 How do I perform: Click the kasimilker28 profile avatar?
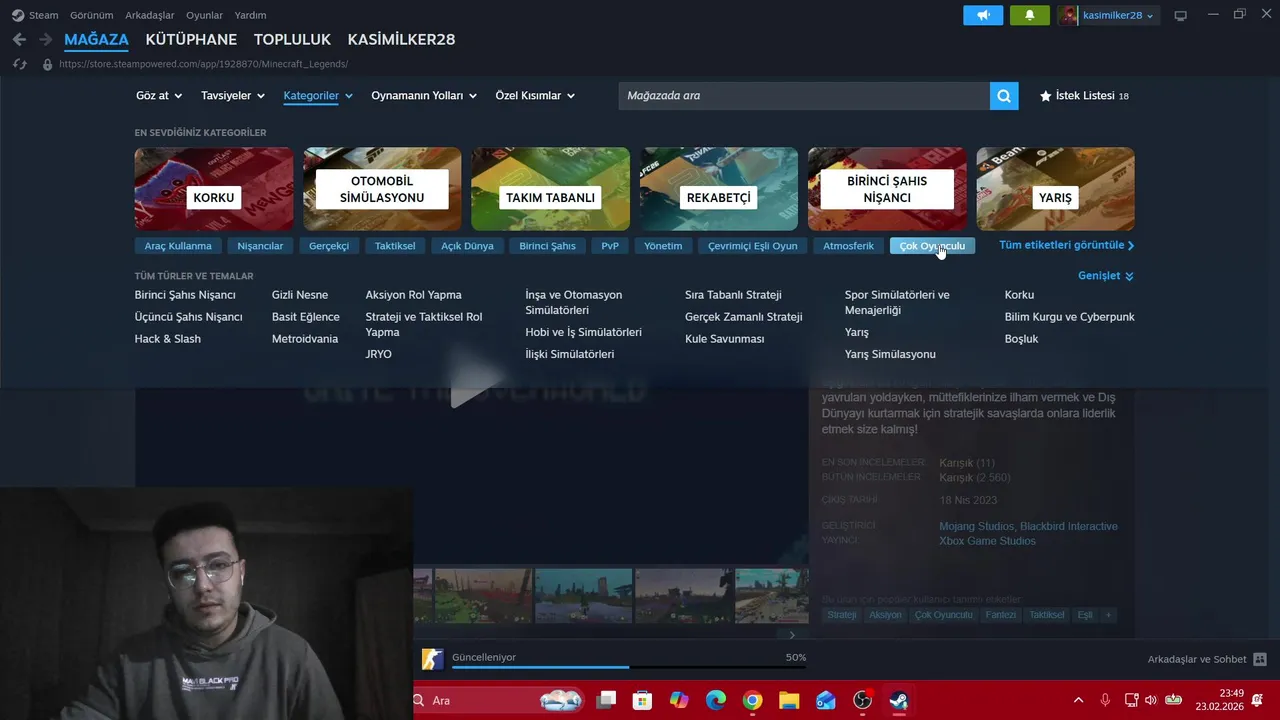coord(1069,15)
